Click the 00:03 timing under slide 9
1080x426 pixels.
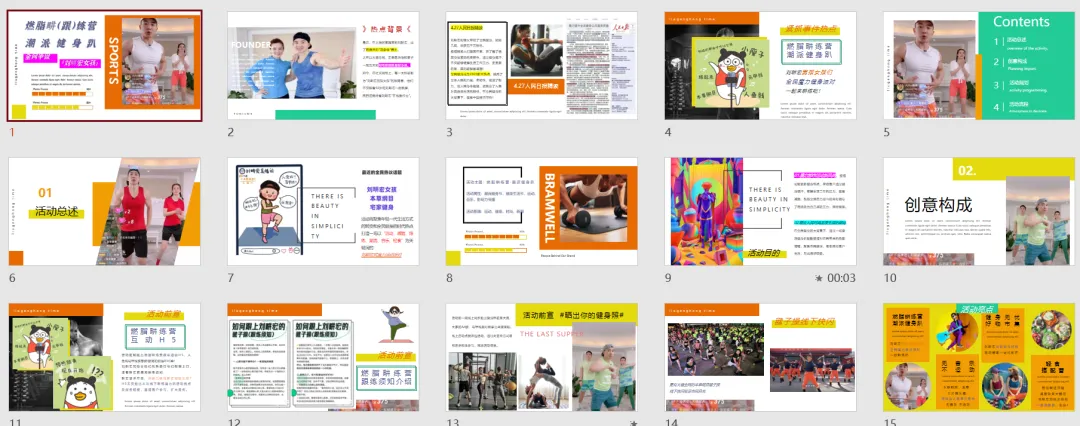coord(842,278)
